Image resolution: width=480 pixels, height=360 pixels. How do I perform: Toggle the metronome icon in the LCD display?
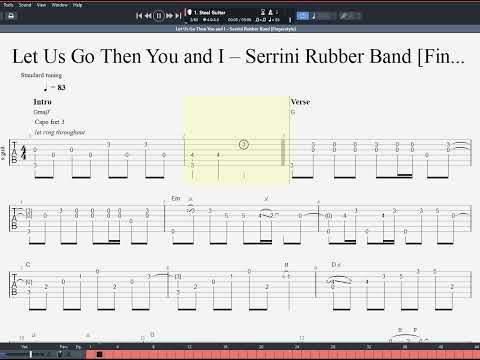click(x=270, y=12)
